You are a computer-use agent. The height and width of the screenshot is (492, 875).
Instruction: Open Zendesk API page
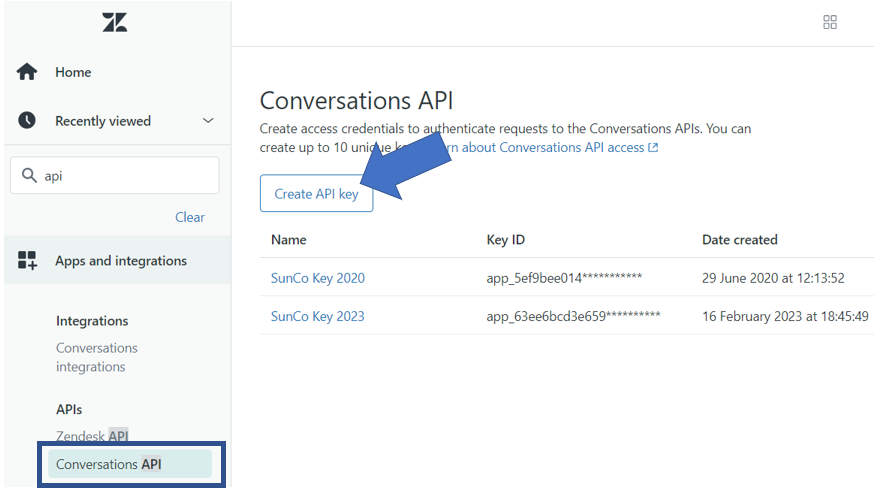pyautogui.click(x=92, y=436)
